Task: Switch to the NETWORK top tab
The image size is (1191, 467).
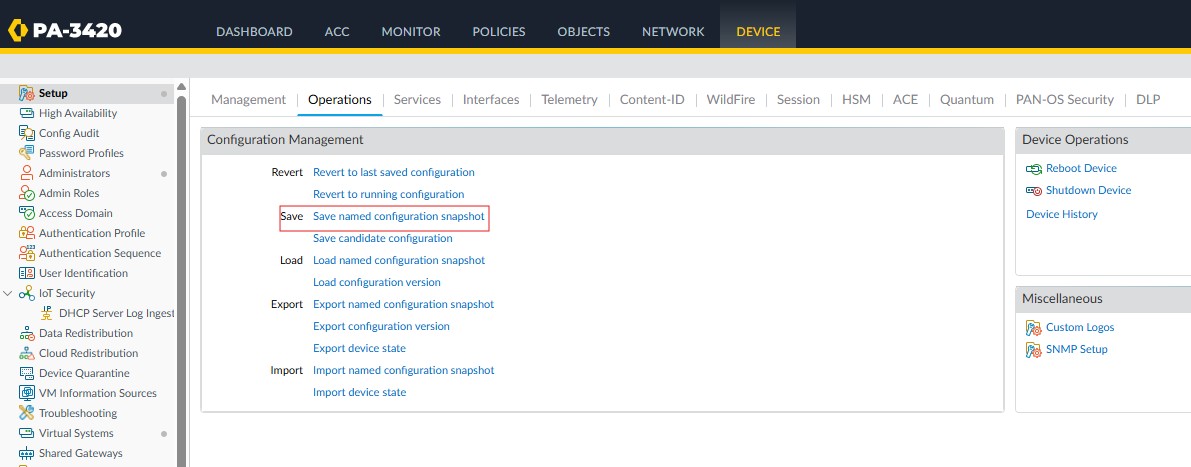Action: (x=673, y=31)
